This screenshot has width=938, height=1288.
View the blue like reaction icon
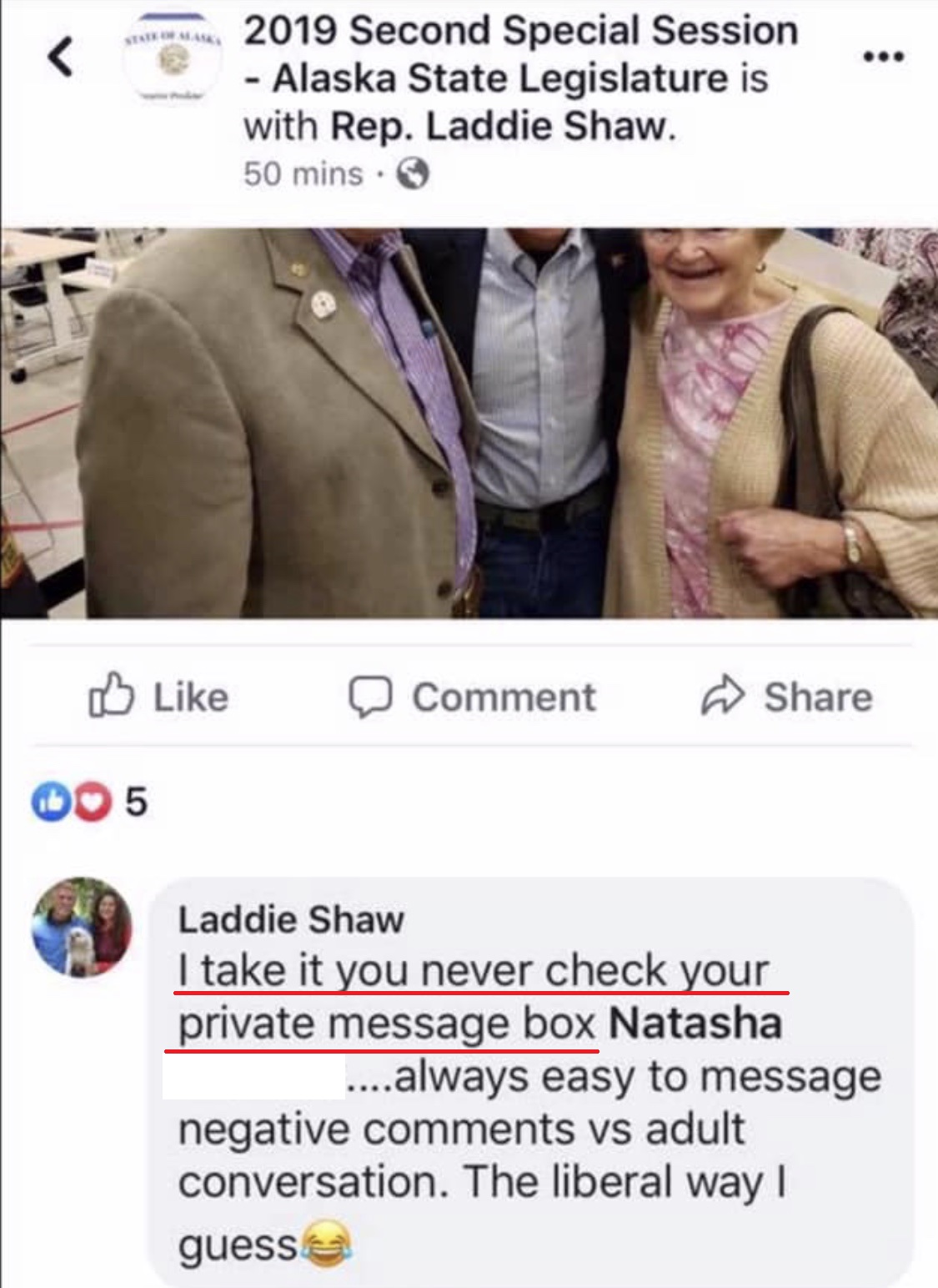tap(48, 802)
